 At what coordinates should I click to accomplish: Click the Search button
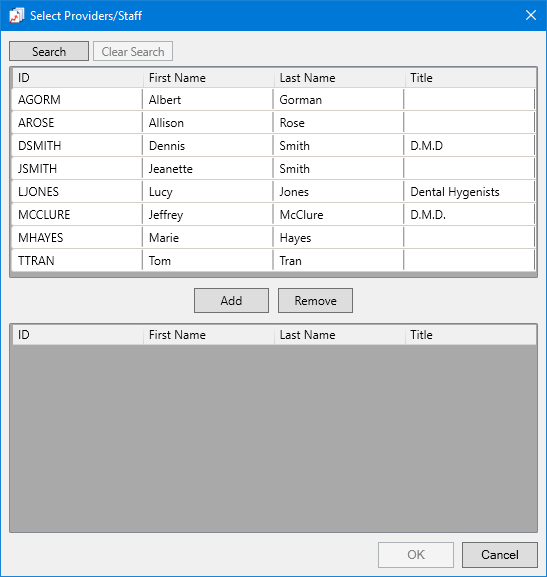tap(49, 51)
